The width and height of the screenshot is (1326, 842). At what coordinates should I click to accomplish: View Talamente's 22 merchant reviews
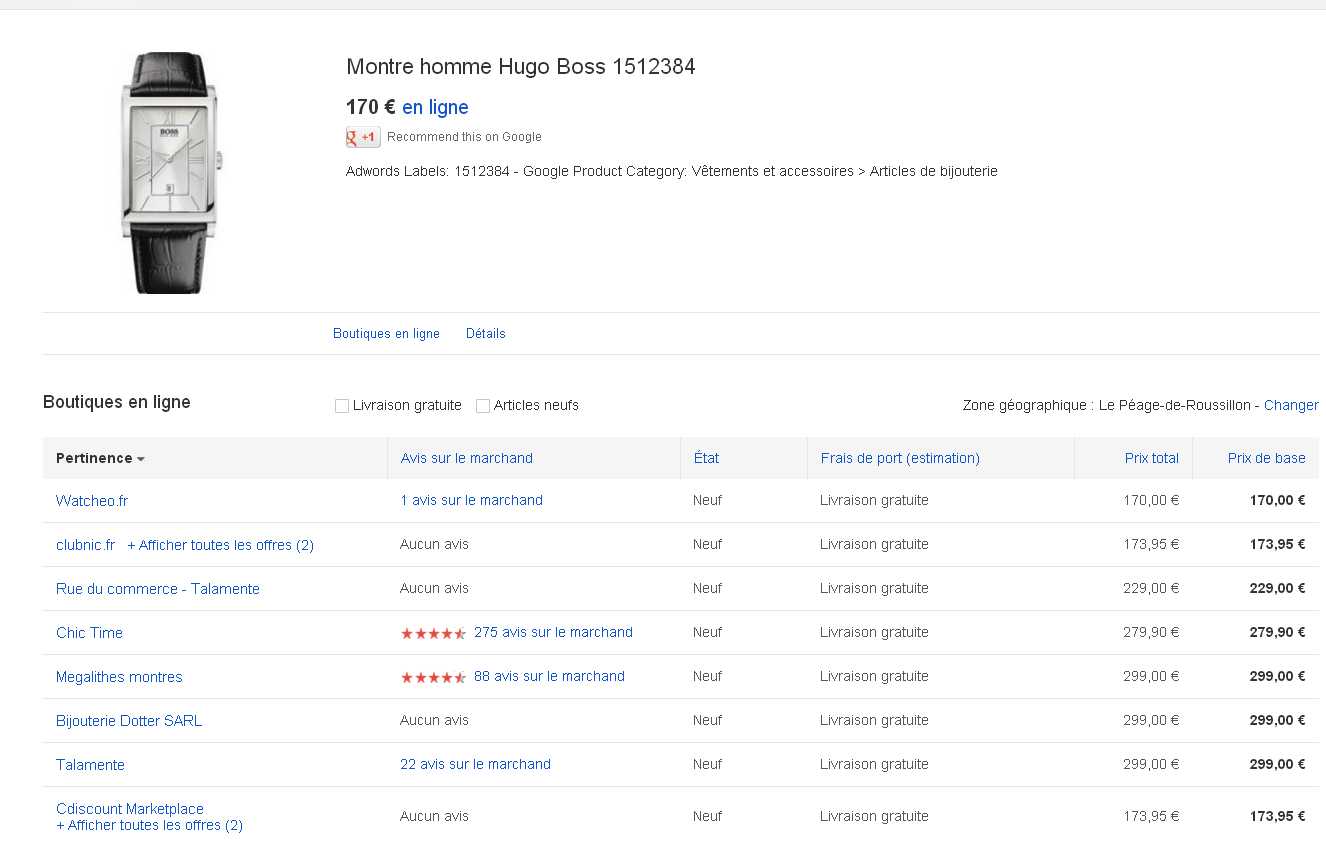coord(475,764)
